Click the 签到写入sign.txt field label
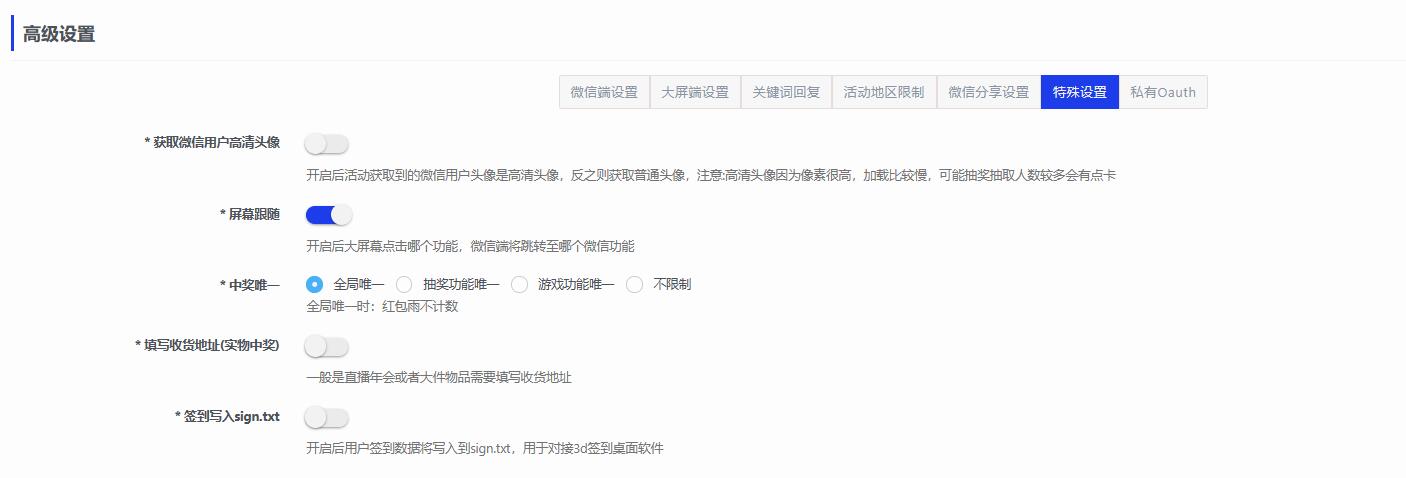 [227, 417]
